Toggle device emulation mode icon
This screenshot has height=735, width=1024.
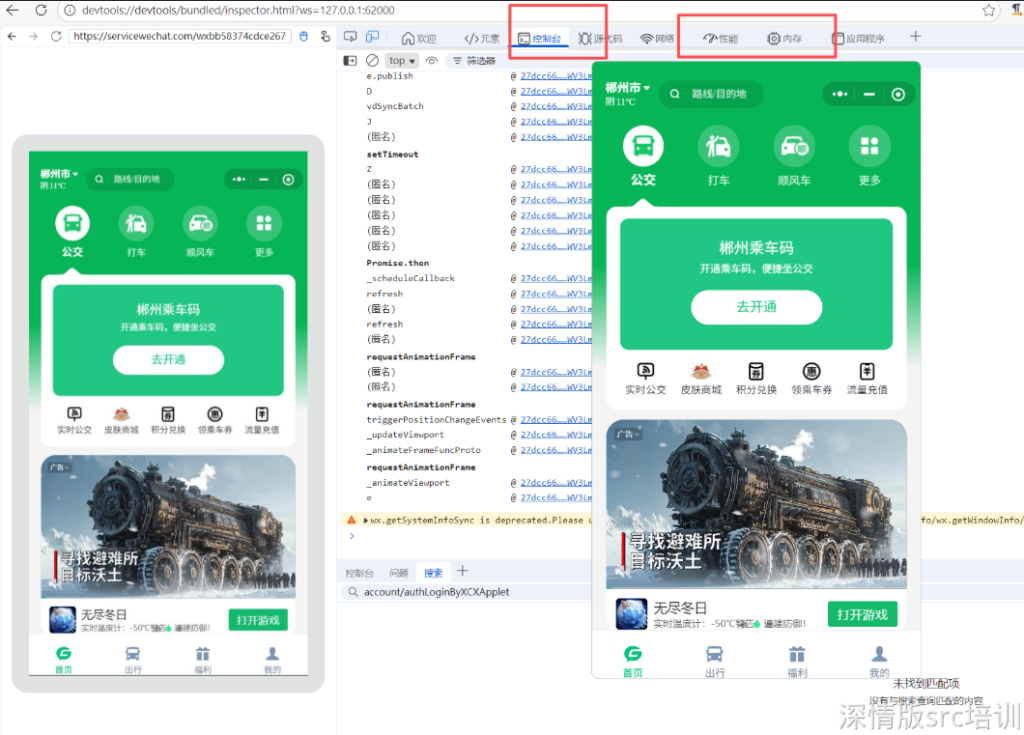[372, 37]
